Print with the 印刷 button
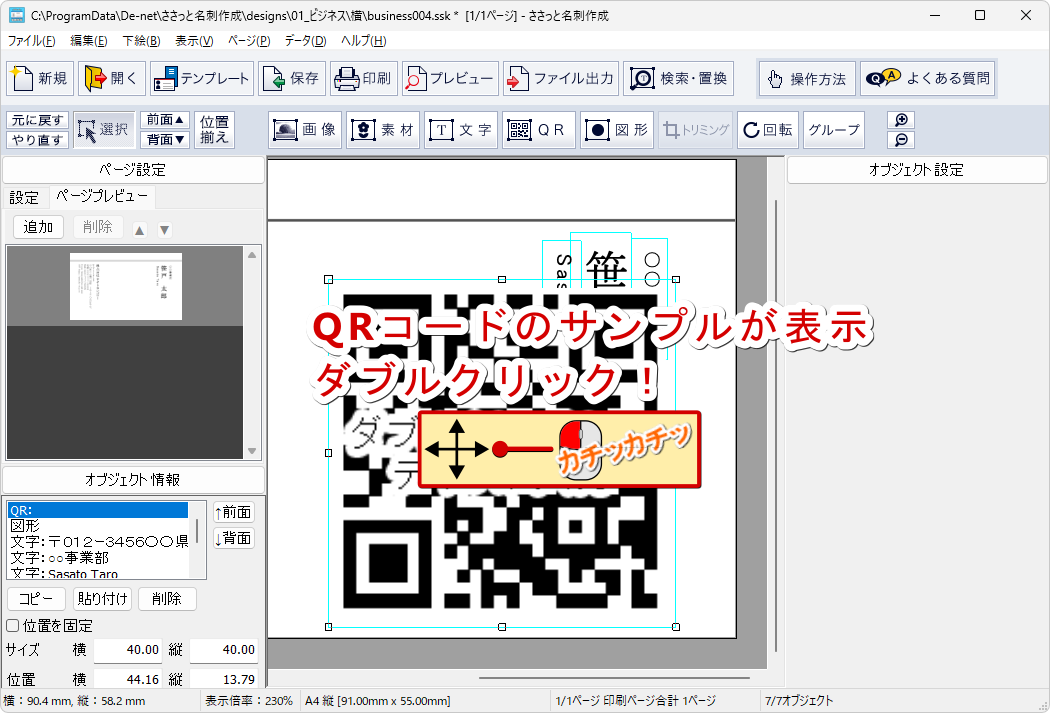1050x713 pixels. 364,78
